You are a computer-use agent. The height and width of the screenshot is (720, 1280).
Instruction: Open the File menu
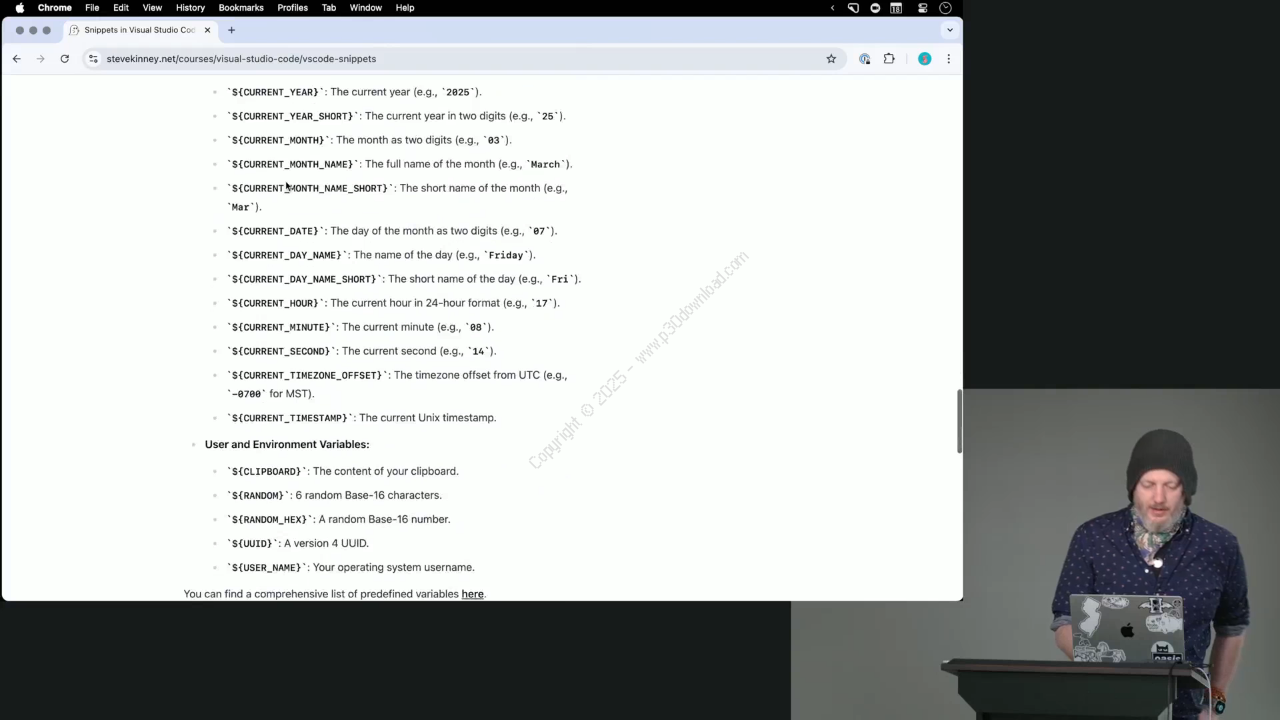click(92, 8)
